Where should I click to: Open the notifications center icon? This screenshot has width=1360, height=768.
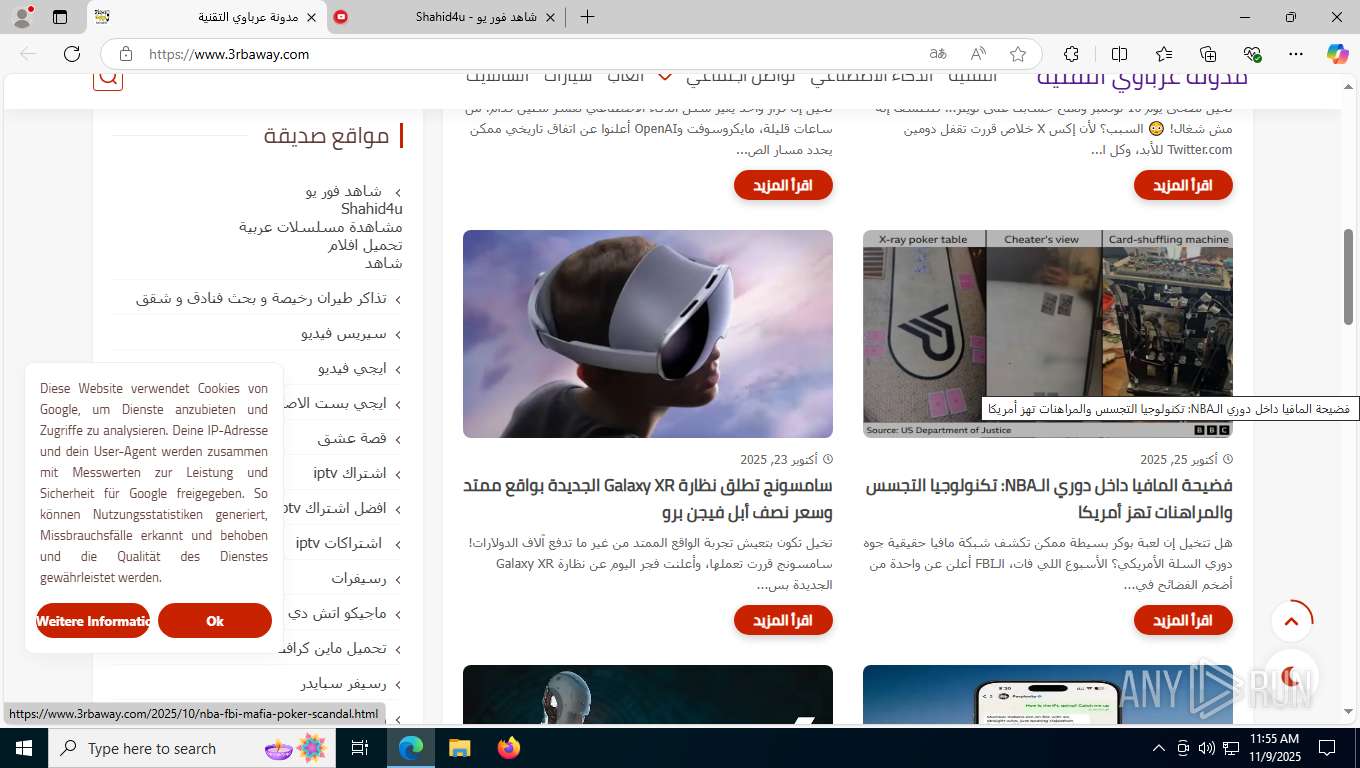coord(1327,748)
